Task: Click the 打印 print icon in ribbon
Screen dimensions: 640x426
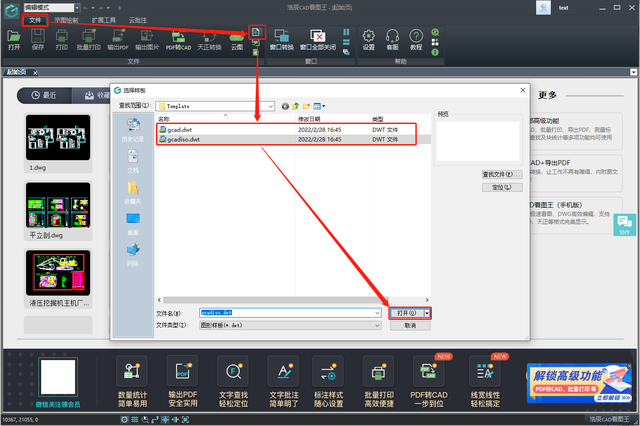Action: pos(62,40)
